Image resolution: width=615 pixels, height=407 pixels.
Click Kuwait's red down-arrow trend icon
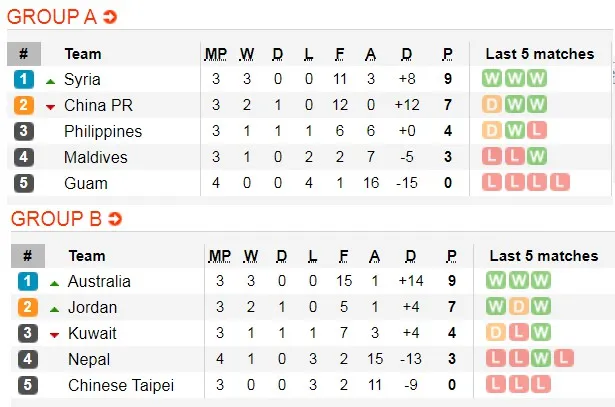tap(53, 334)
